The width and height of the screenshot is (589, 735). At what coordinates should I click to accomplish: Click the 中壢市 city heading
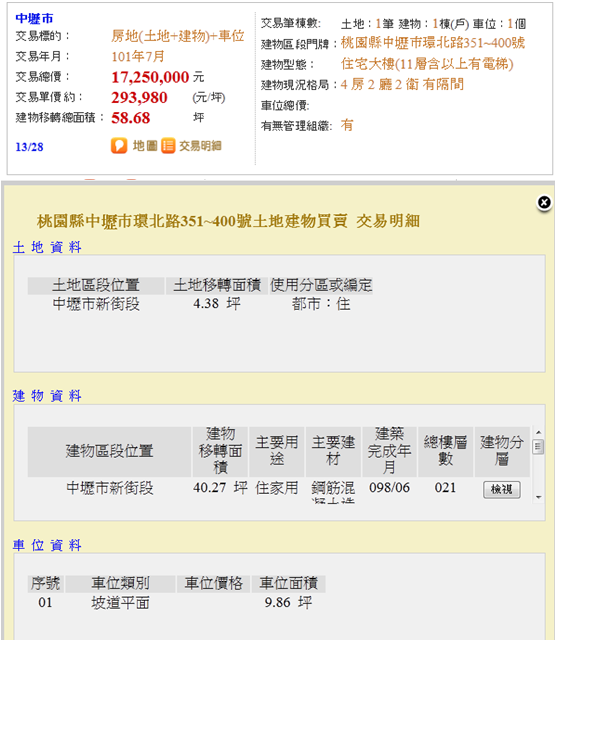point(34,18)
